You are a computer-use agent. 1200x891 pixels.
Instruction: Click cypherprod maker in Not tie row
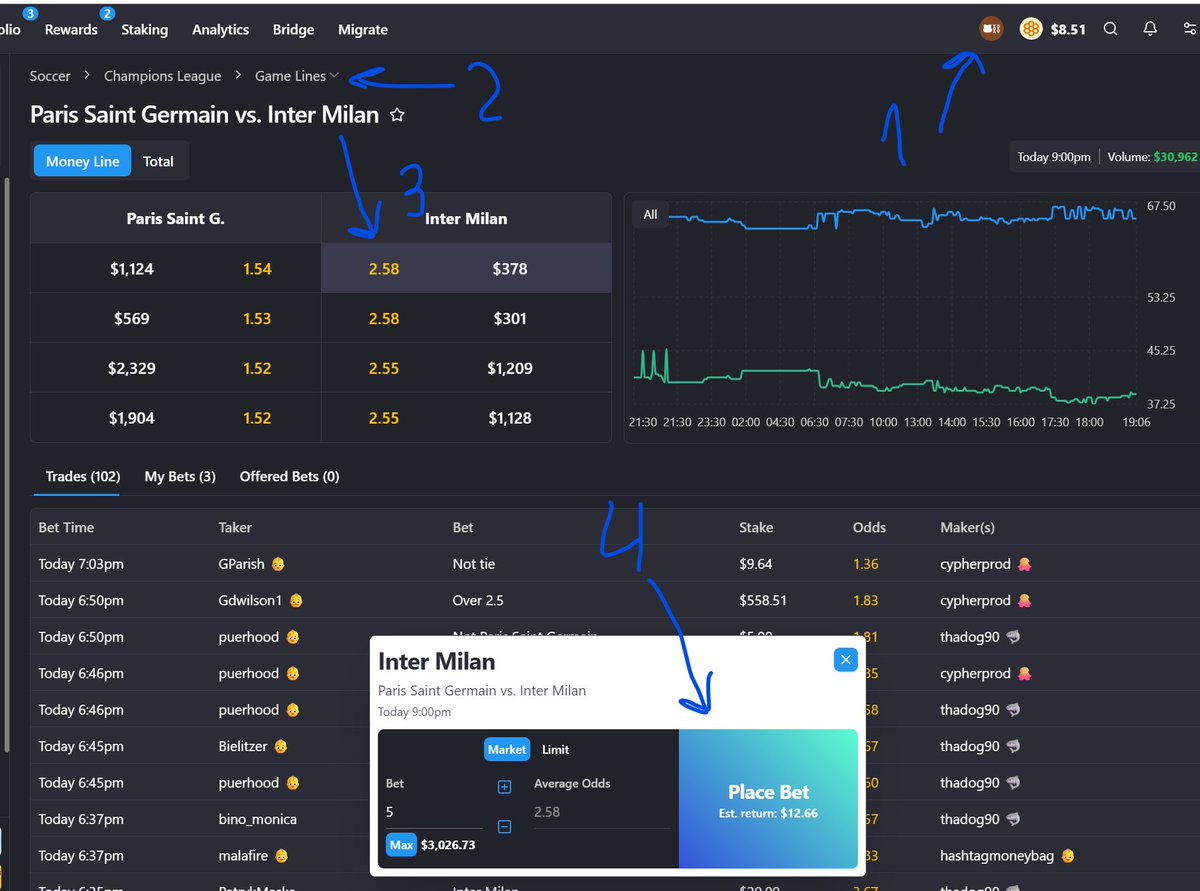tap(976, 564)
